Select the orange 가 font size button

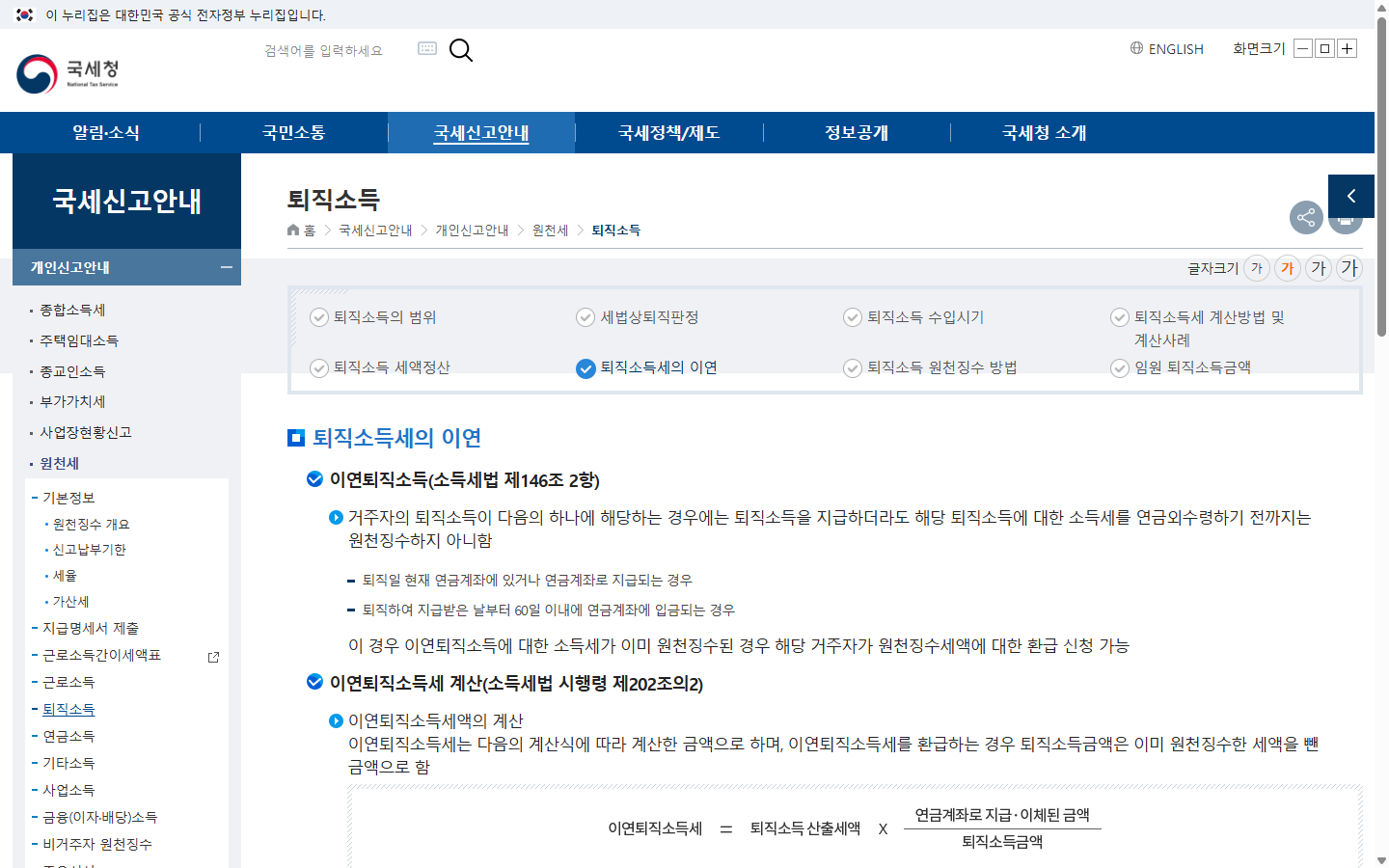tap(1287, 268)
